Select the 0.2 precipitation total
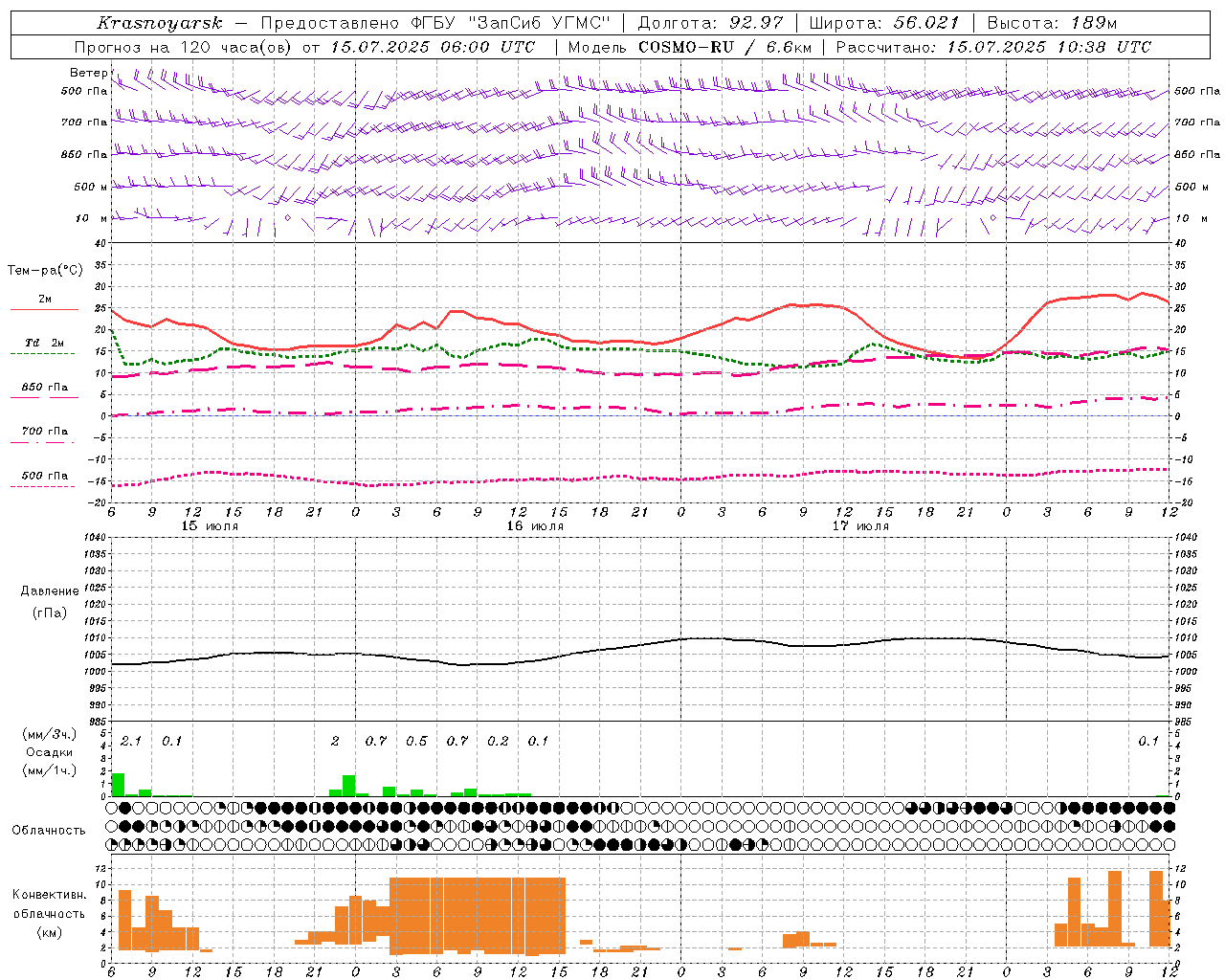Screen dimensions: 1225x980 pos(498,741)
